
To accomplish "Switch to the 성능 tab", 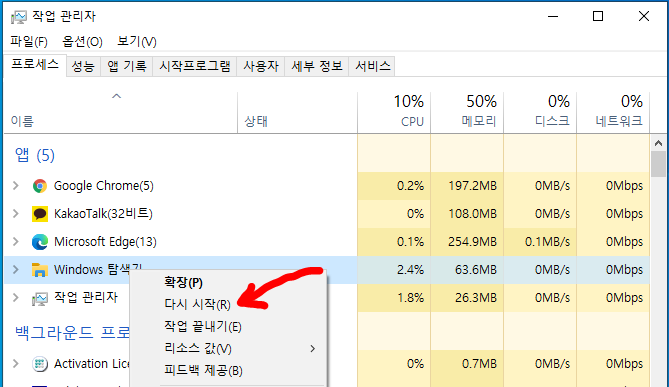I will 83,66.
